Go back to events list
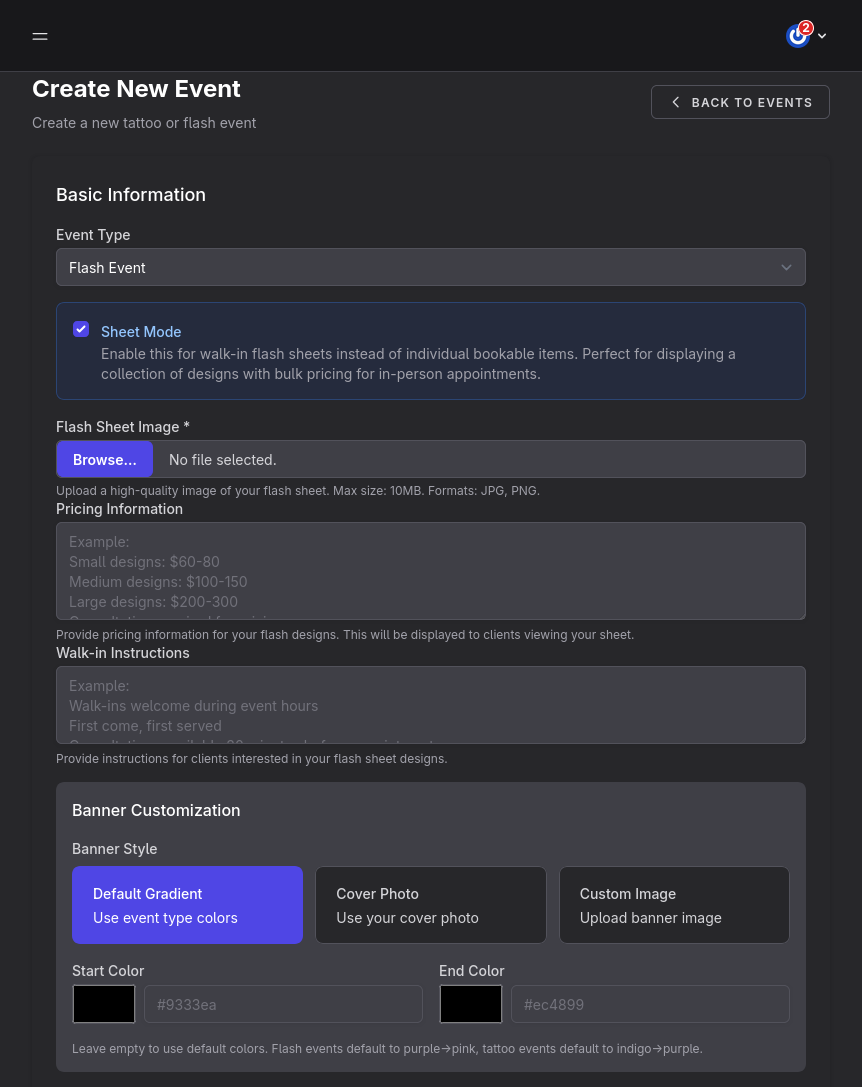The image size is (862, 1087). (x=740, y=102)
